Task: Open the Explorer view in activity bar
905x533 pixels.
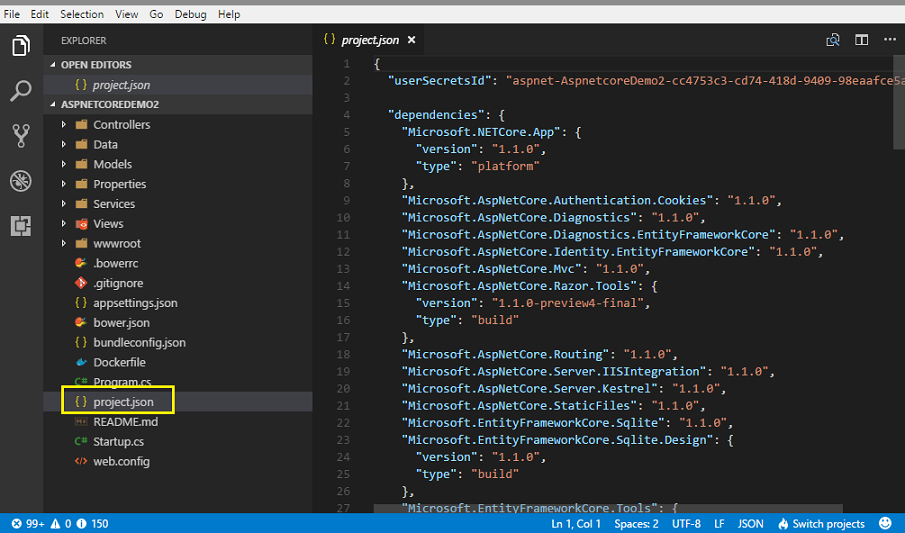Action: tap(21, 45)
